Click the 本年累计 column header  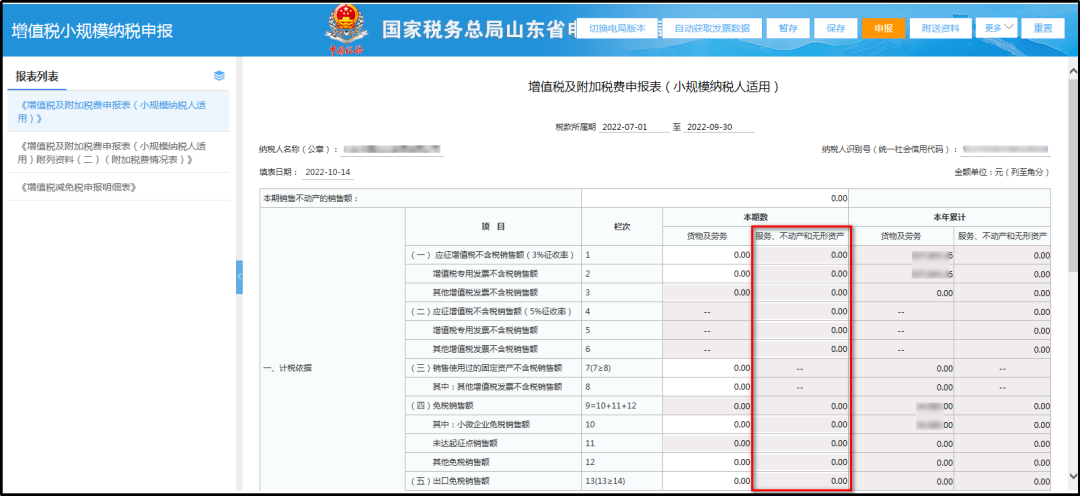click(x=950, y=216)
